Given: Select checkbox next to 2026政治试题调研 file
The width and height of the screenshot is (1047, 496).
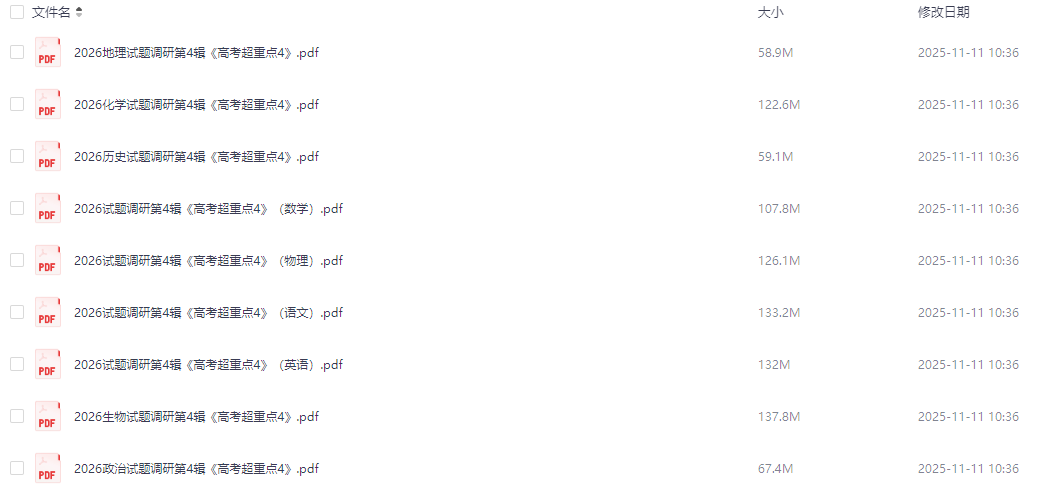Looking at the screenshot, I should 17,469.
